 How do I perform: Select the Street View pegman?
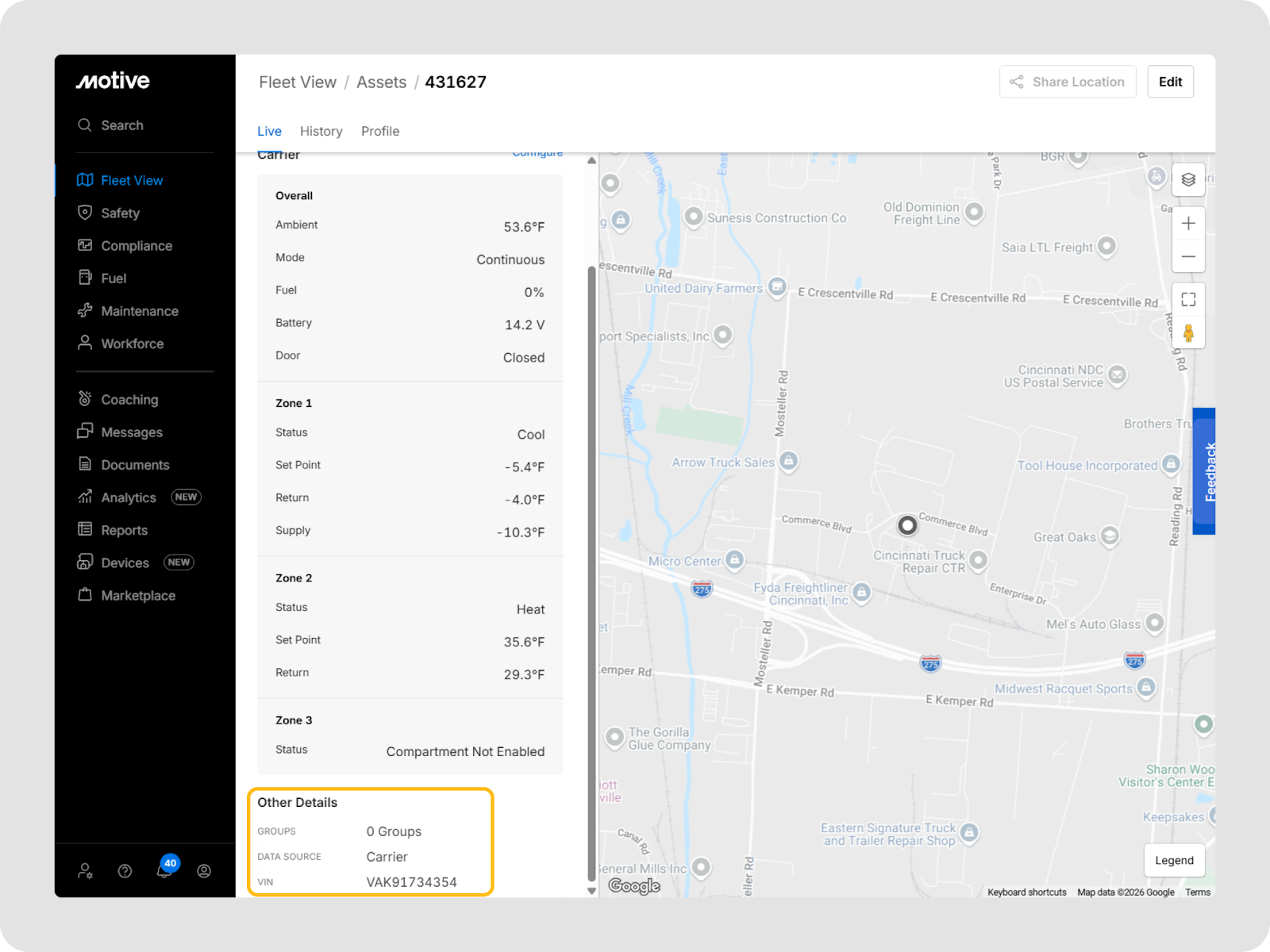point(1187,333)
